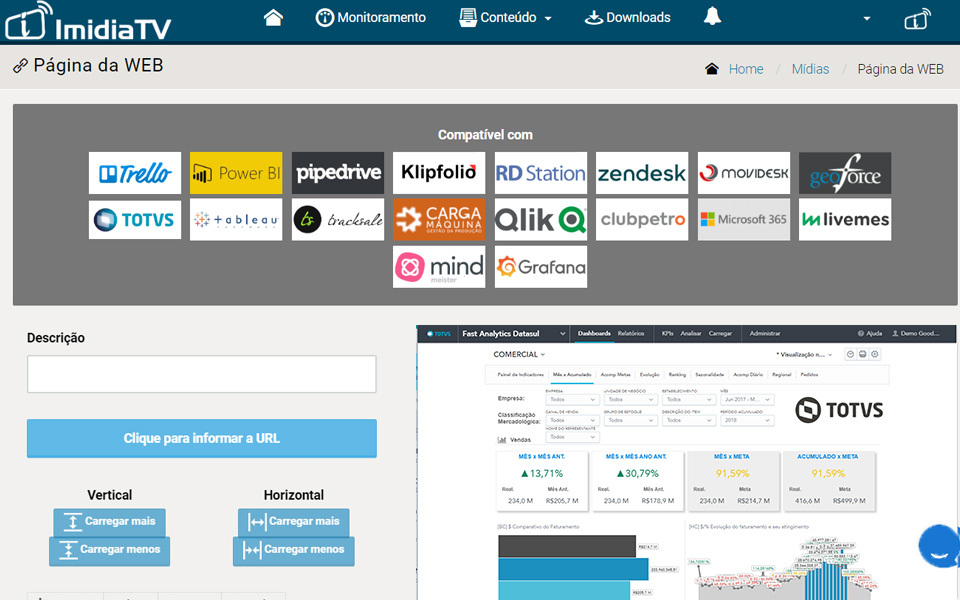
Task: Click the Tableau logo tile
Action: tap(236, 219)
